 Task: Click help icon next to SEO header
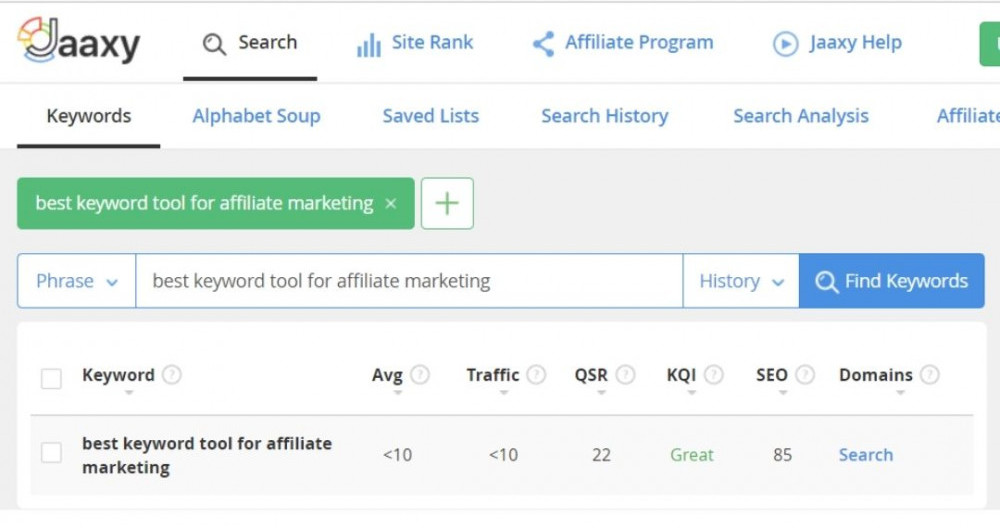805,374
